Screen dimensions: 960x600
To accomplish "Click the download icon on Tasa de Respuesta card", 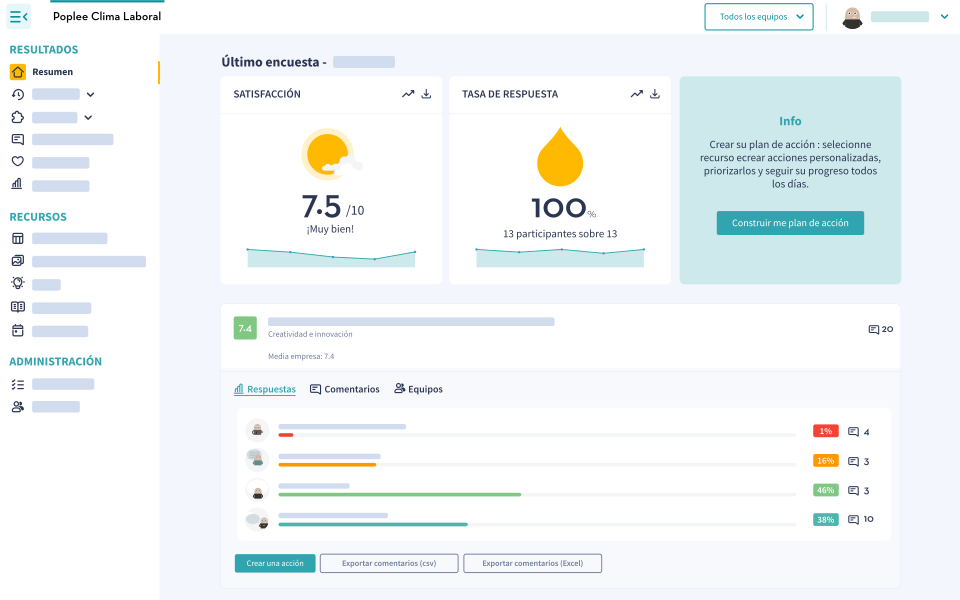I will [x=655, y=94].
